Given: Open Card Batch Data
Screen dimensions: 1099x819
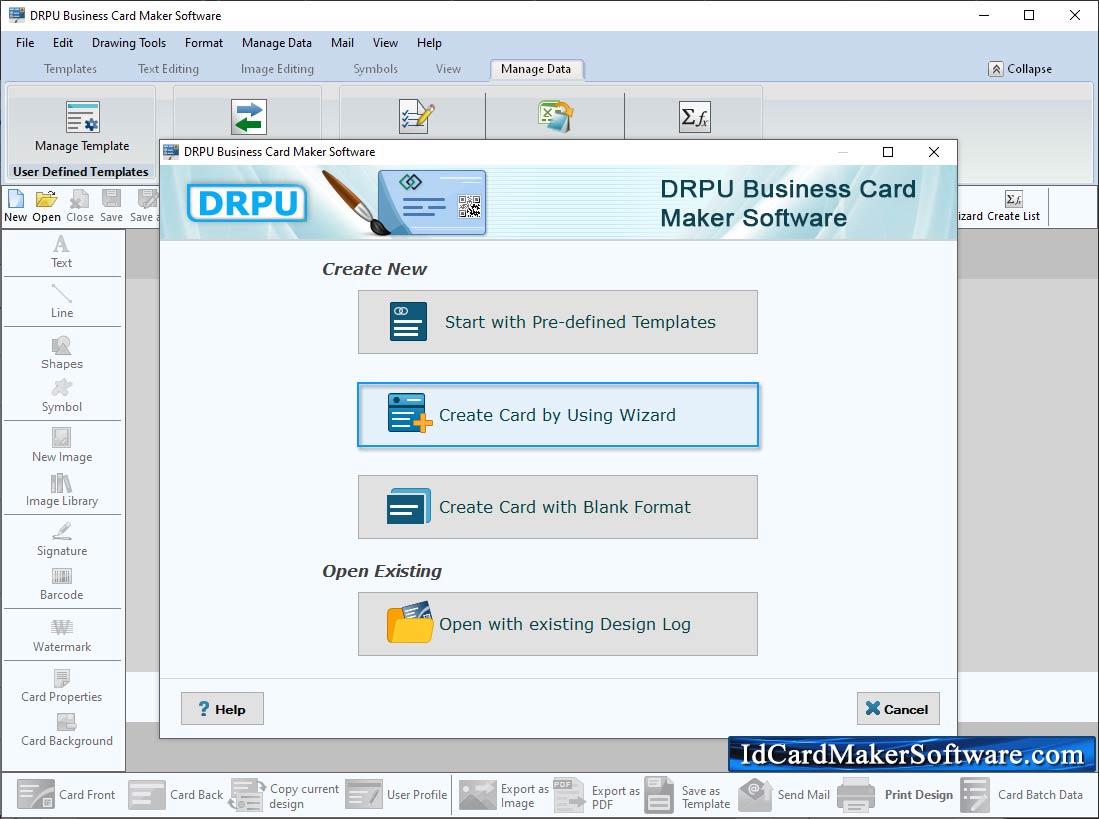Looking at the screenshot, I should tap(1022, 794).
